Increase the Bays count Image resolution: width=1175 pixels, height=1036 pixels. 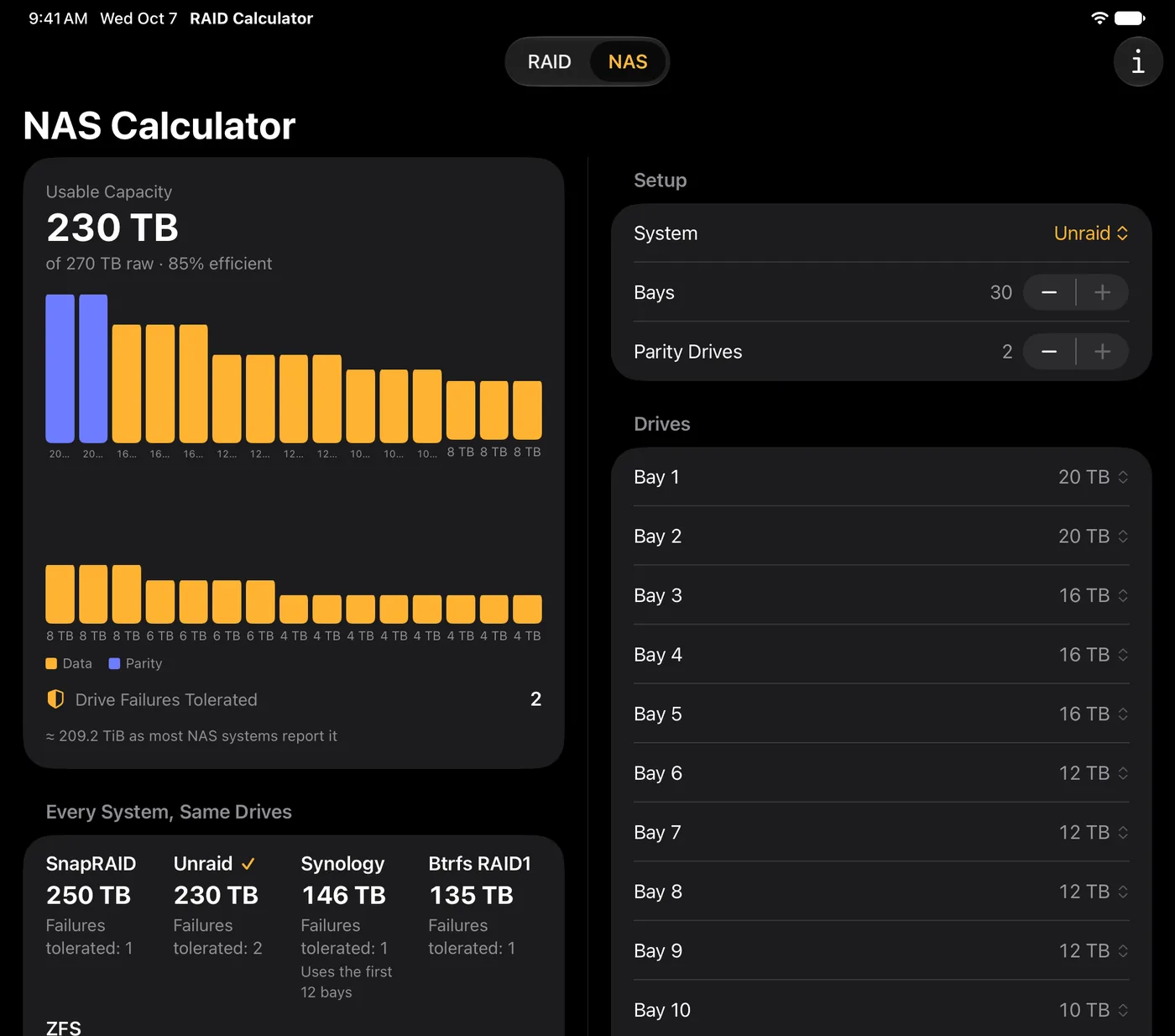coord(1103,292)
